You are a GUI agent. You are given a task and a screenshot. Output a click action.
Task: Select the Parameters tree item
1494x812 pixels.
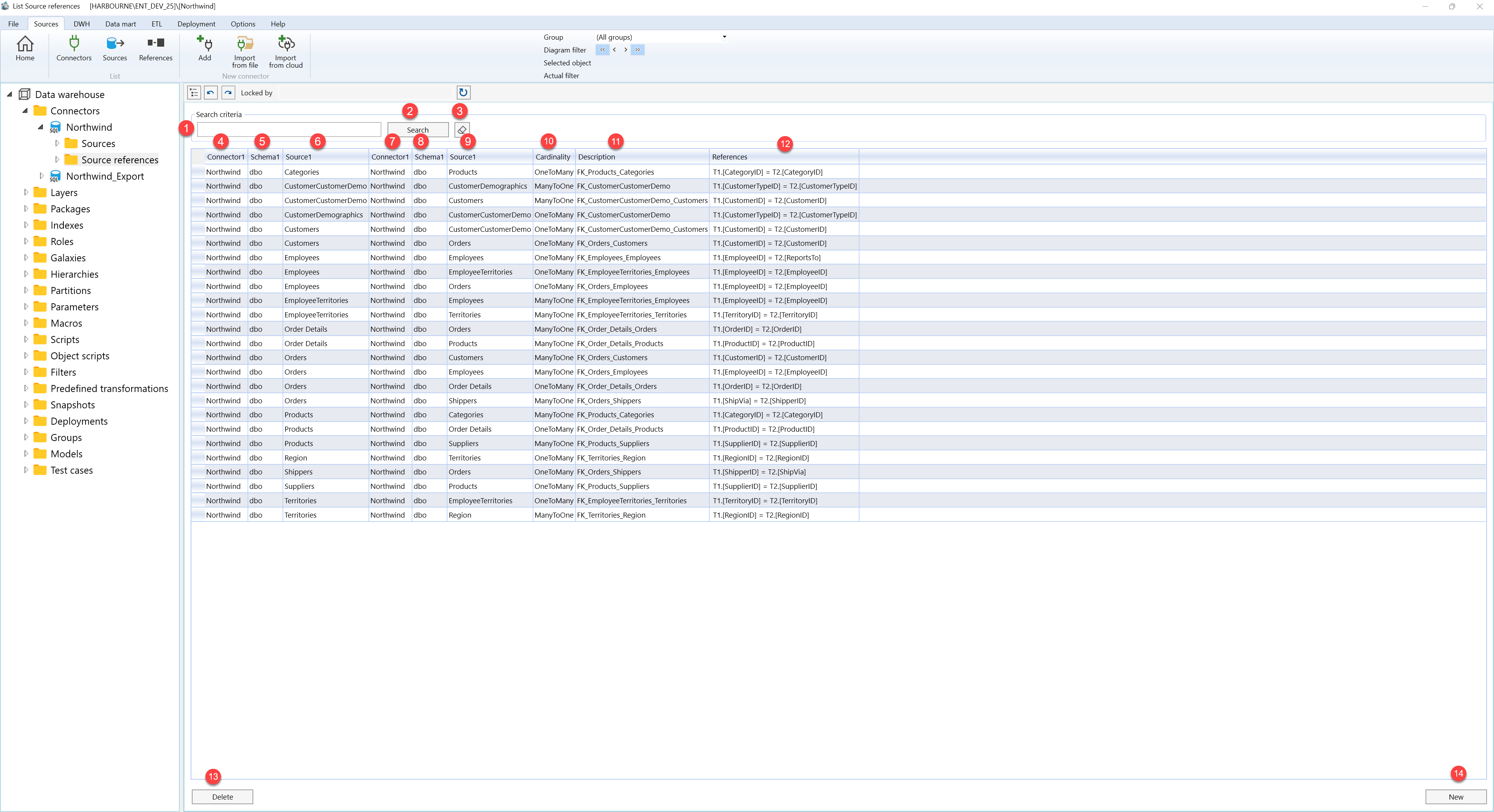point(74,306)
